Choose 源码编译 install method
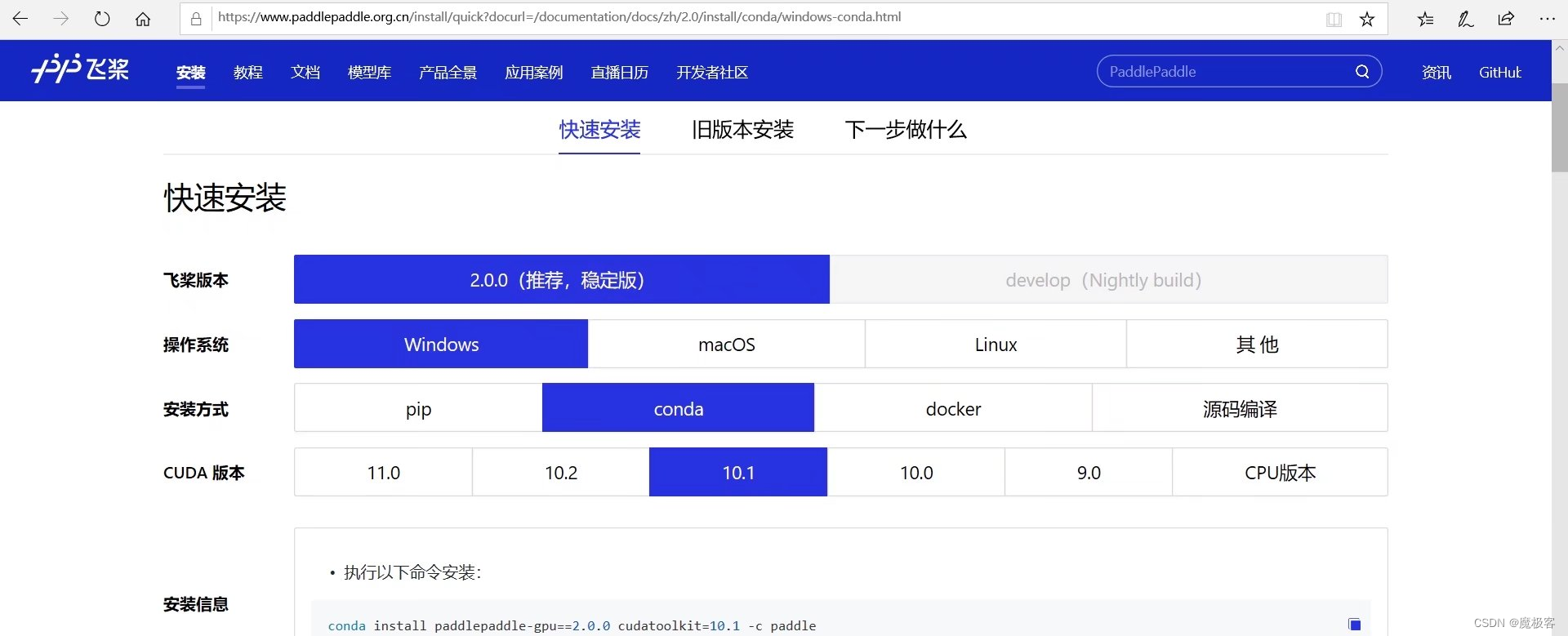The image size is (1568, 636). pos(1240,407)
